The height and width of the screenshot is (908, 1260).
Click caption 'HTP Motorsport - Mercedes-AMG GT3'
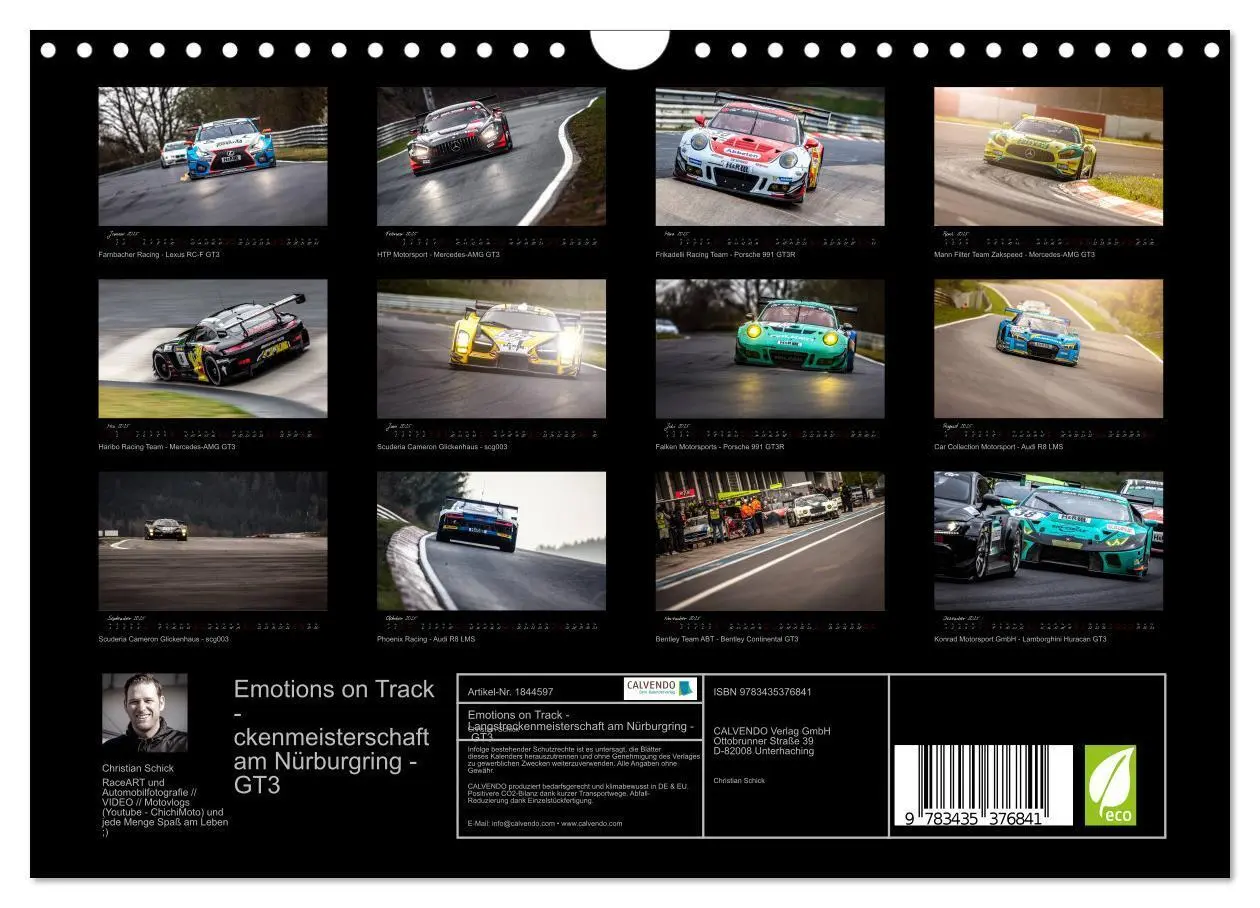coord(438,255)
